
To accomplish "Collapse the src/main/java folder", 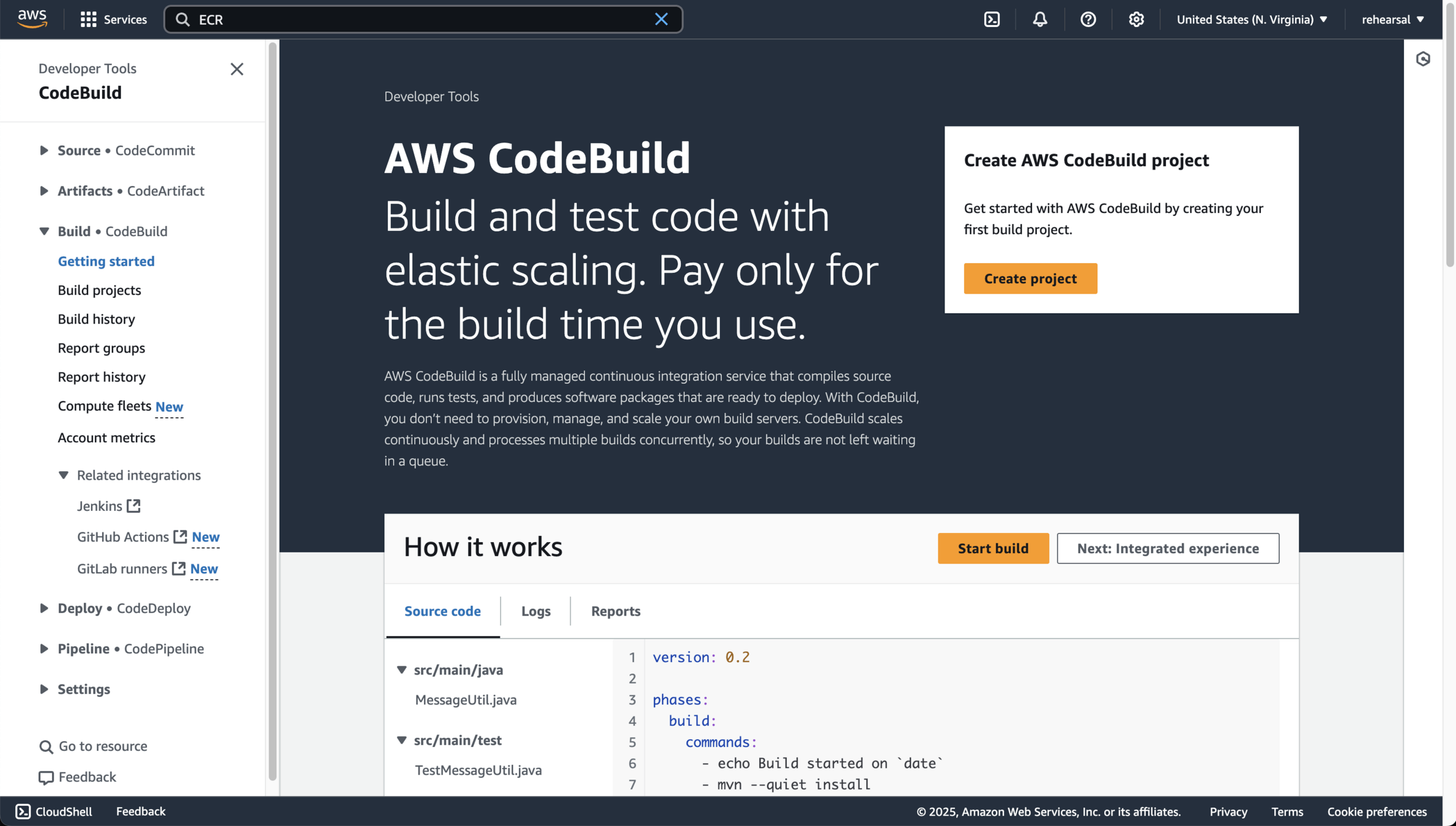I will click(401, 670).
